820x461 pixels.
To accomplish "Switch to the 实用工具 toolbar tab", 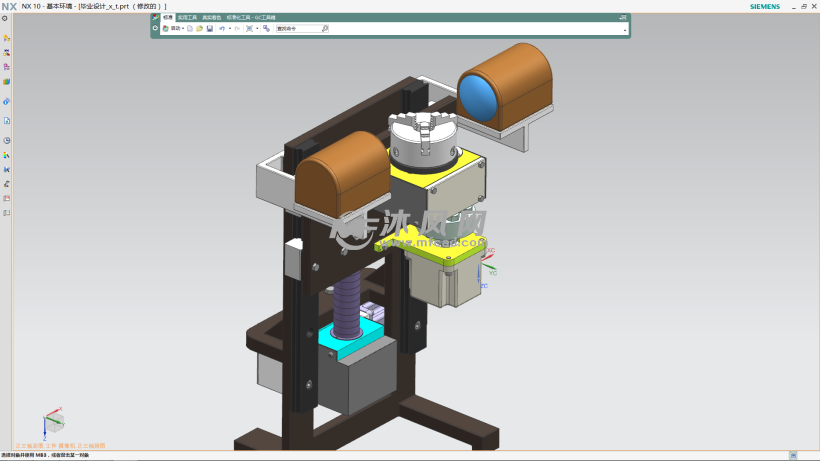I will (187, 17).
